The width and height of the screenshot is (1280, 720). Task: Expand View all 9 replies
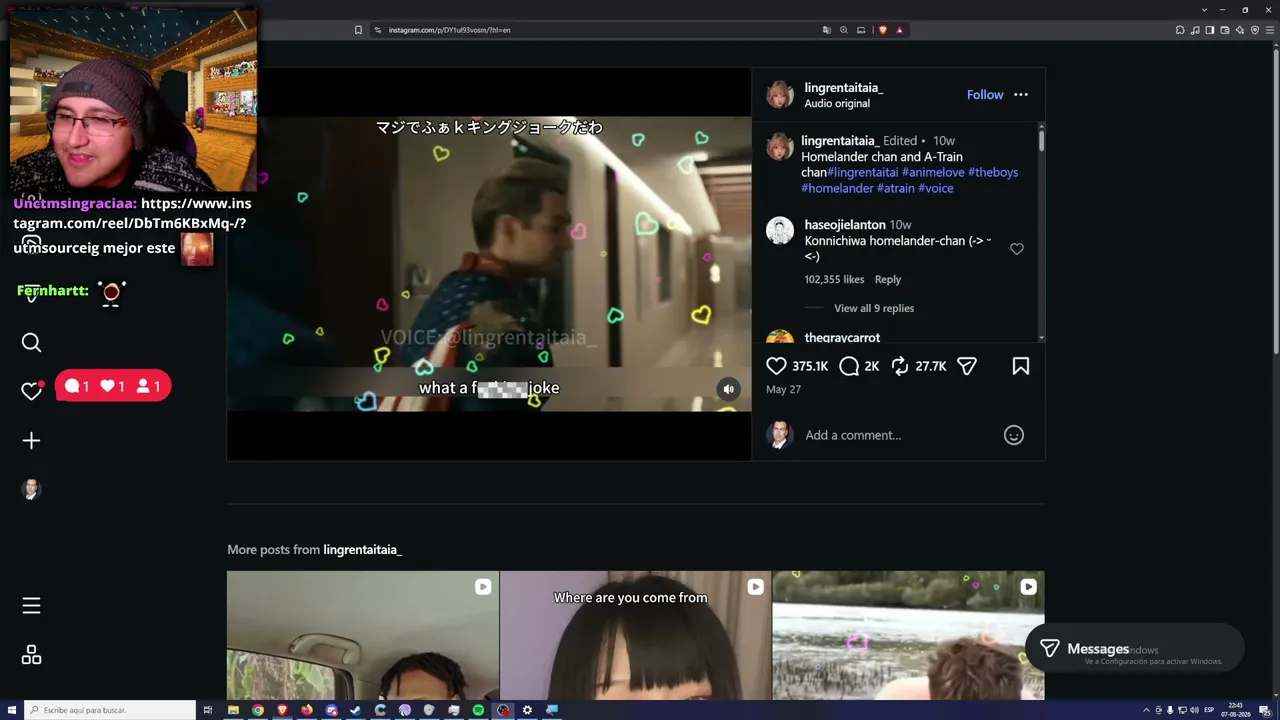point(874,308)
